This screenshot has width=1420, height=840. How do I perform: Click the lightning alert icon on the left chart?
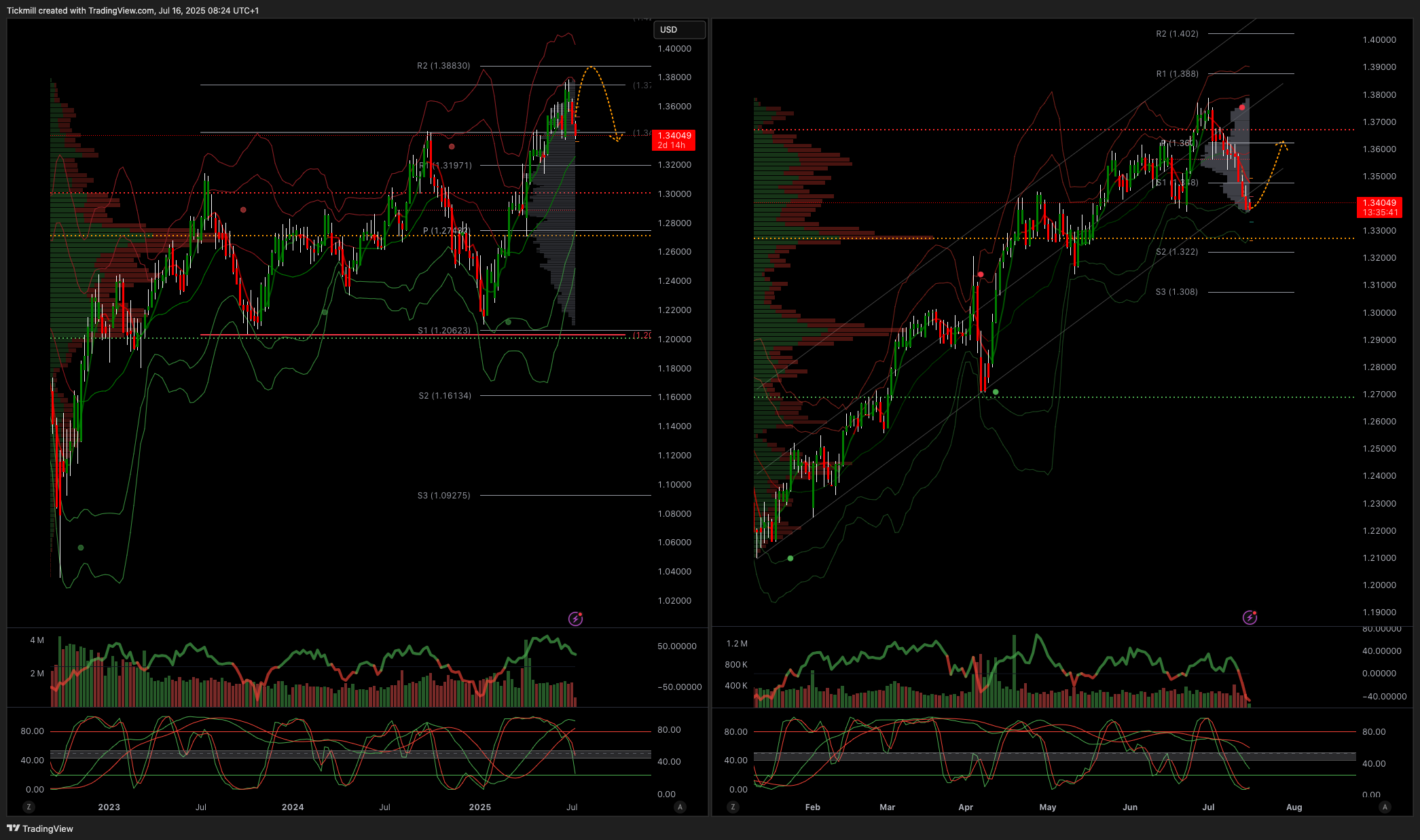pyautogui.click(x=575, y=619)
